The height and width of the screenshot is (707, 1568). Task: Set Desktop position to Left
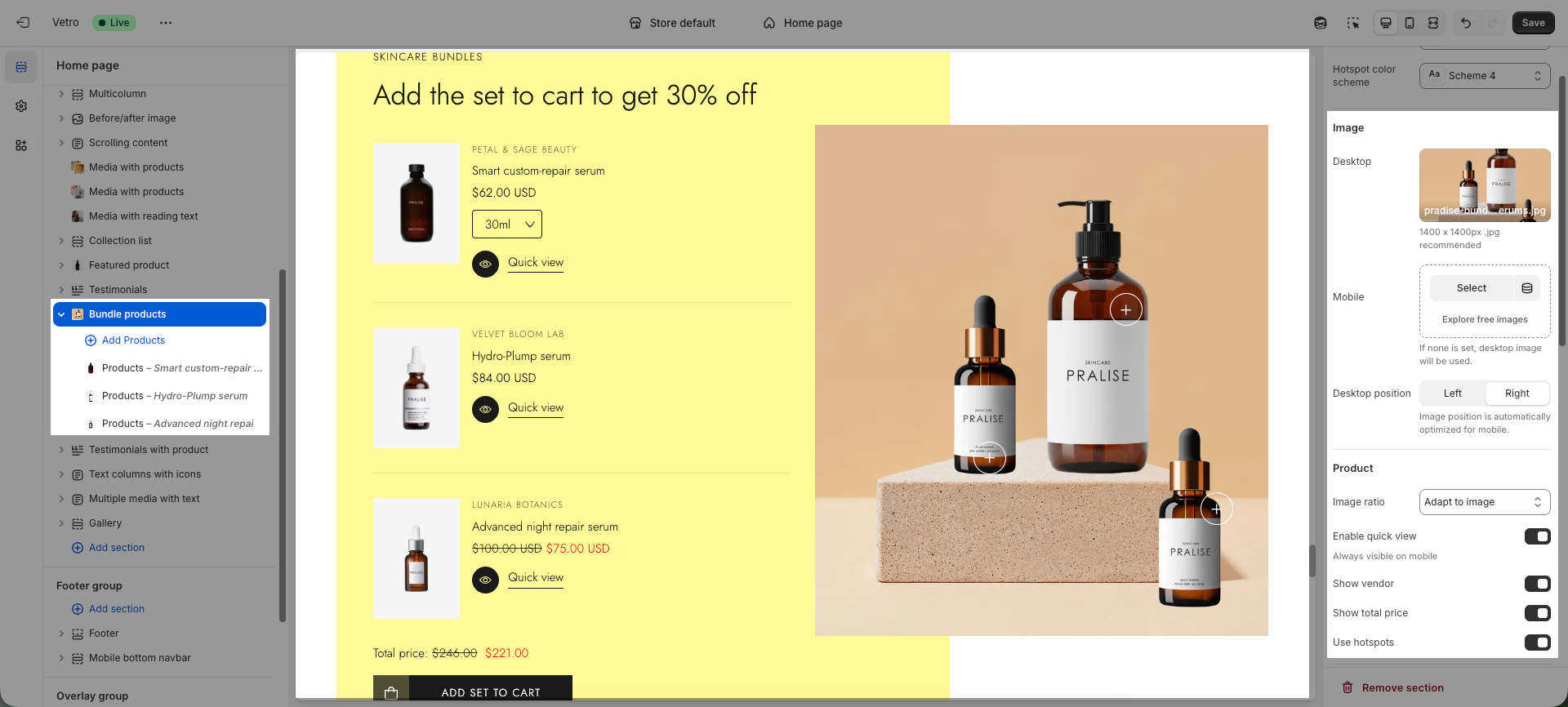(1453, 394)
